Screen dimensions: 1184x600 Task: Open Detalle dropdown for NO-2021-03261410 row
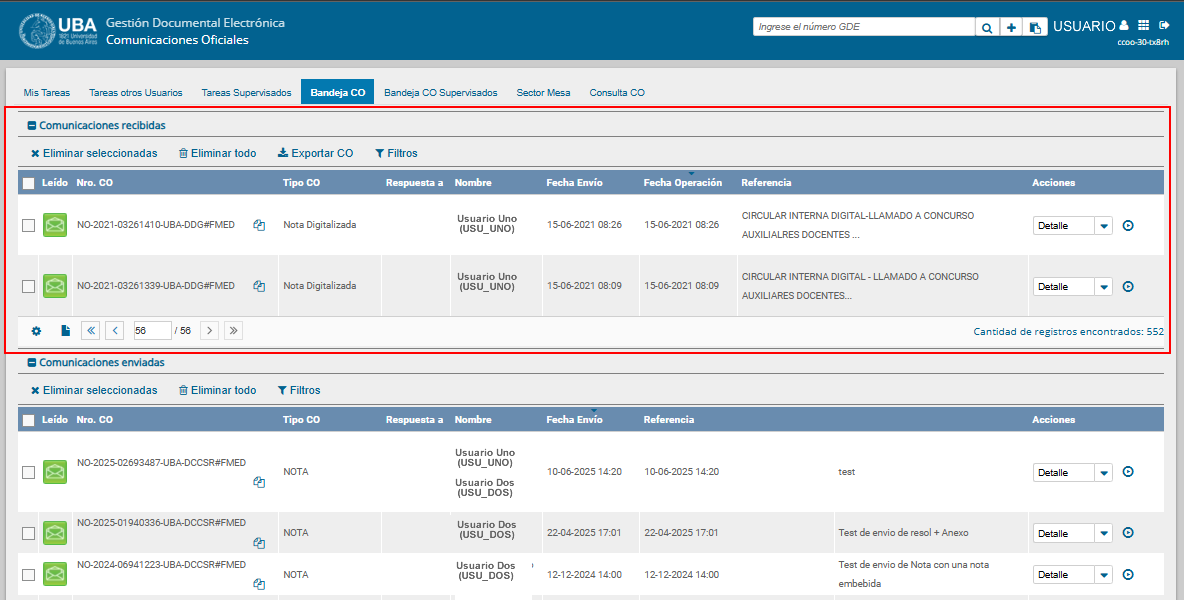pyautogui.click(x=1104, y=226)
